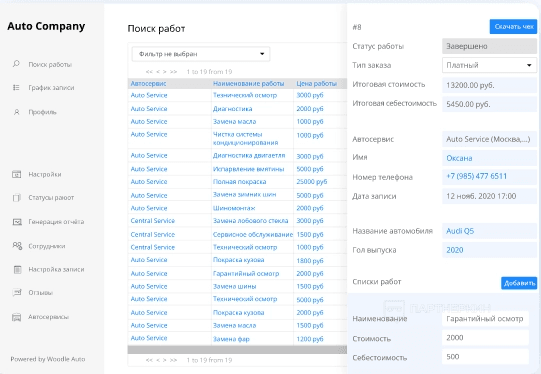
Task: Sort by Автосервис column header
Action: tap(148, 83)
